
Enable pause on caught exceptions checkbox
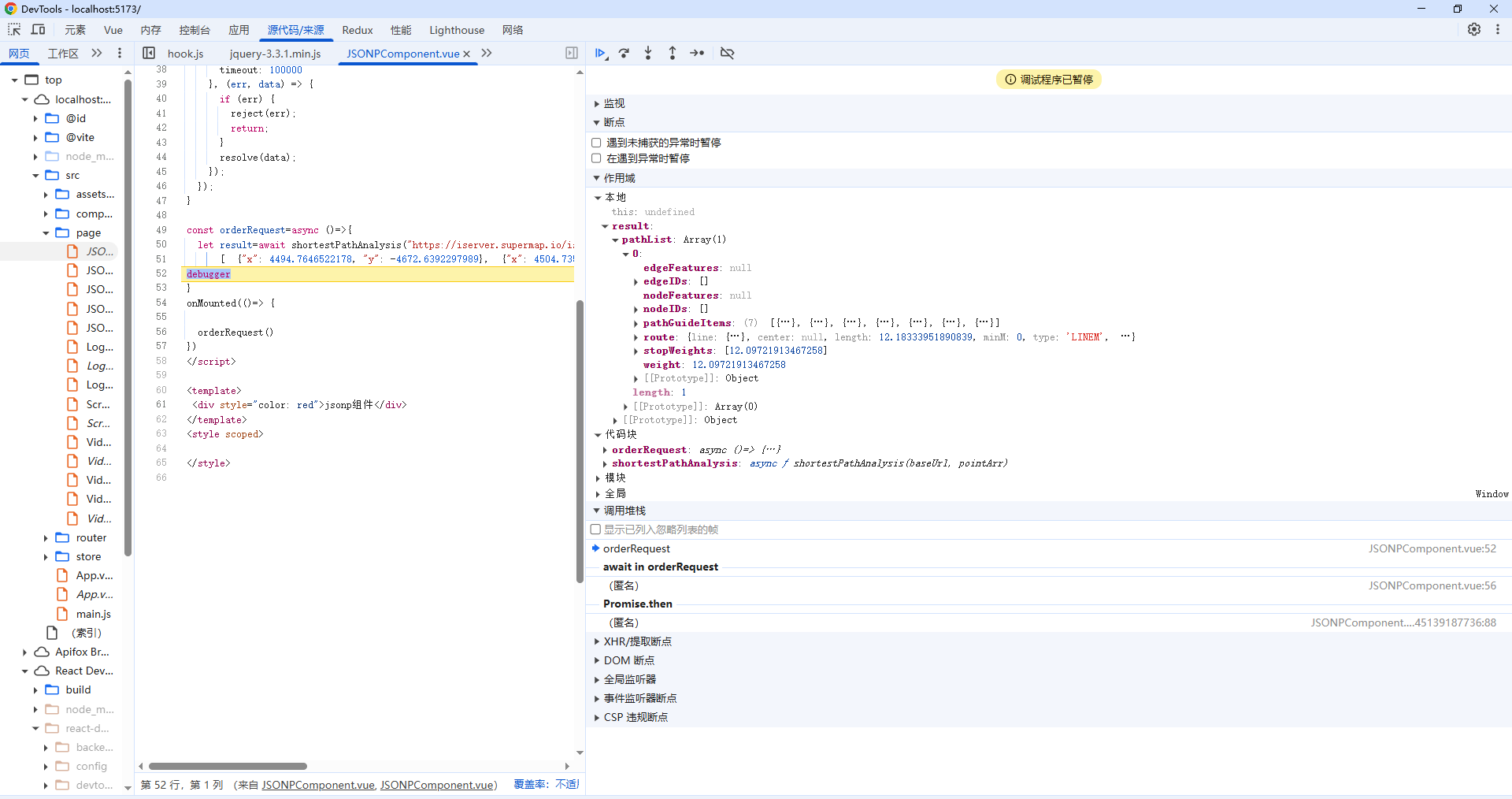[x=596, y=158]
